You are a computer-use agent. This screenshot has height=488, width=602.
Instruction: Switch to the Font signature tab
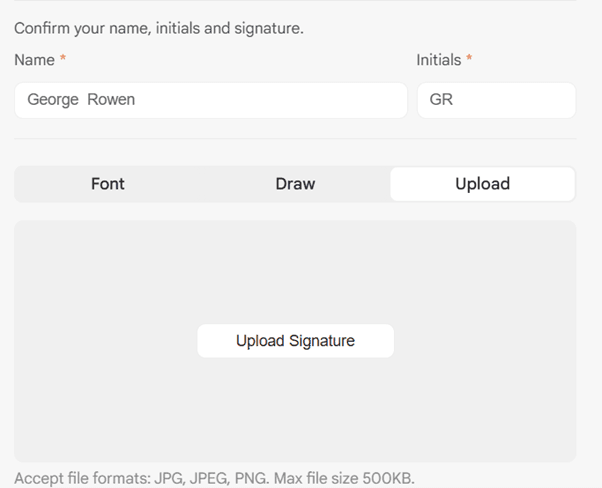108,184
